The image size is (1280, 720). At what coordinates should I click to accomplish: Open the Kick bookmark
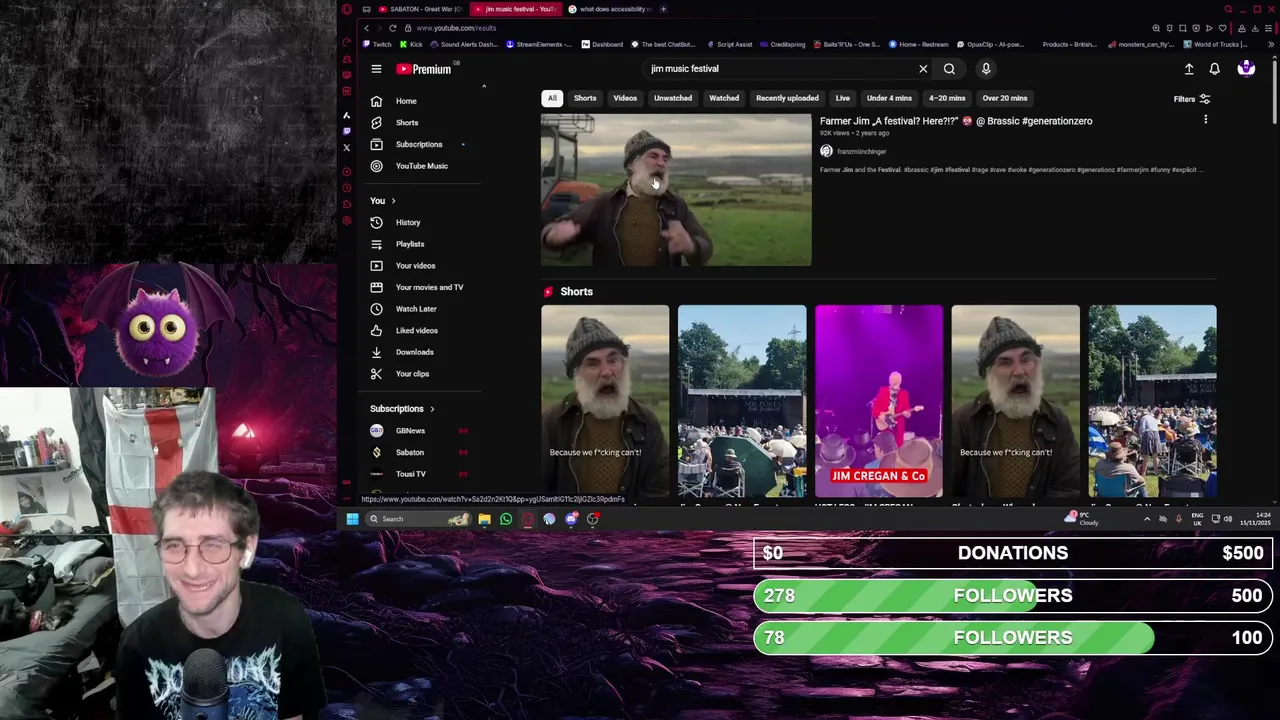(412, 44)
